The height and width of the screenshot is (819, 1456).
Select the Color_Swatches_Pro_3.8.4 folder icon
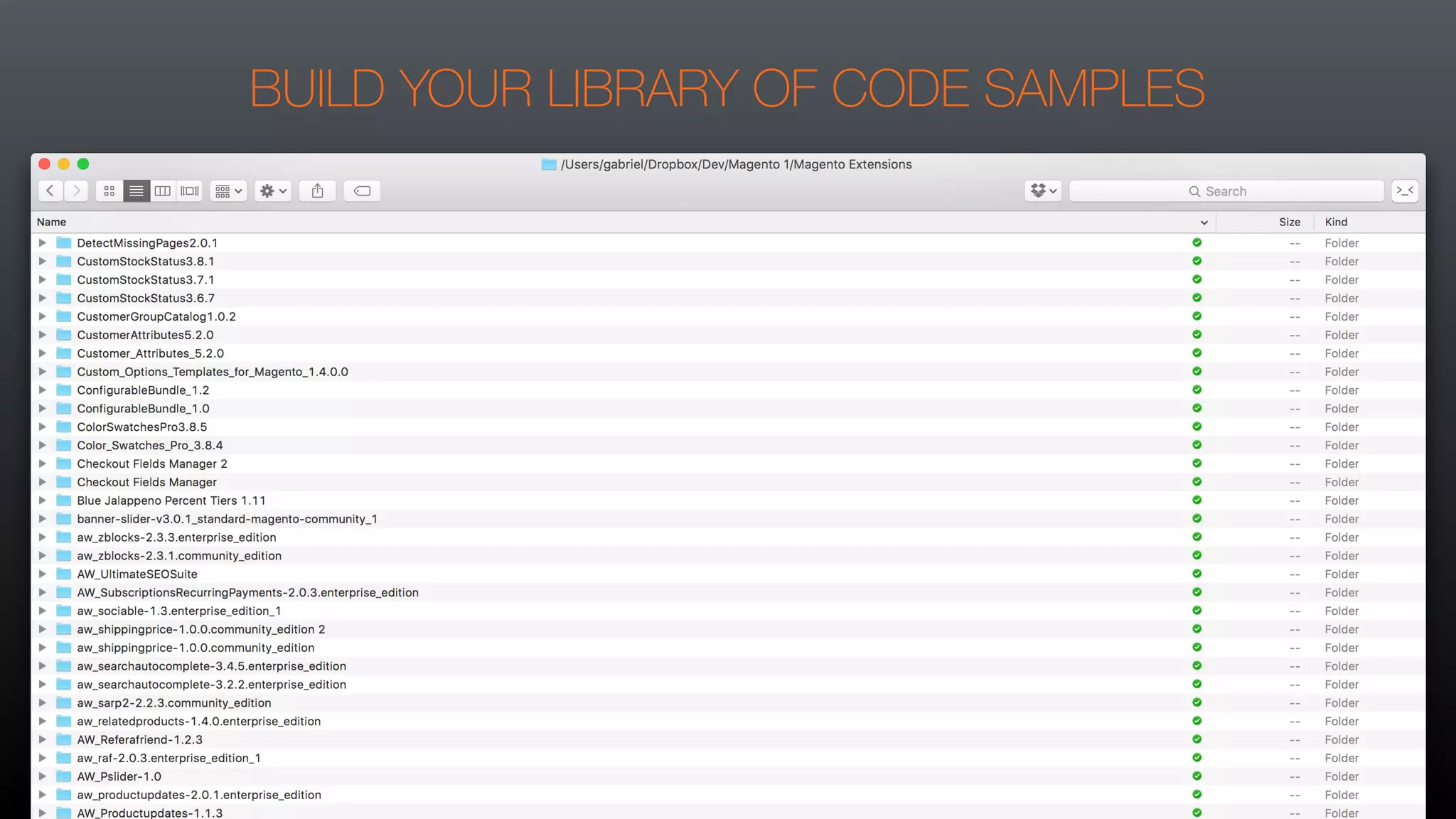coord(64,445)
